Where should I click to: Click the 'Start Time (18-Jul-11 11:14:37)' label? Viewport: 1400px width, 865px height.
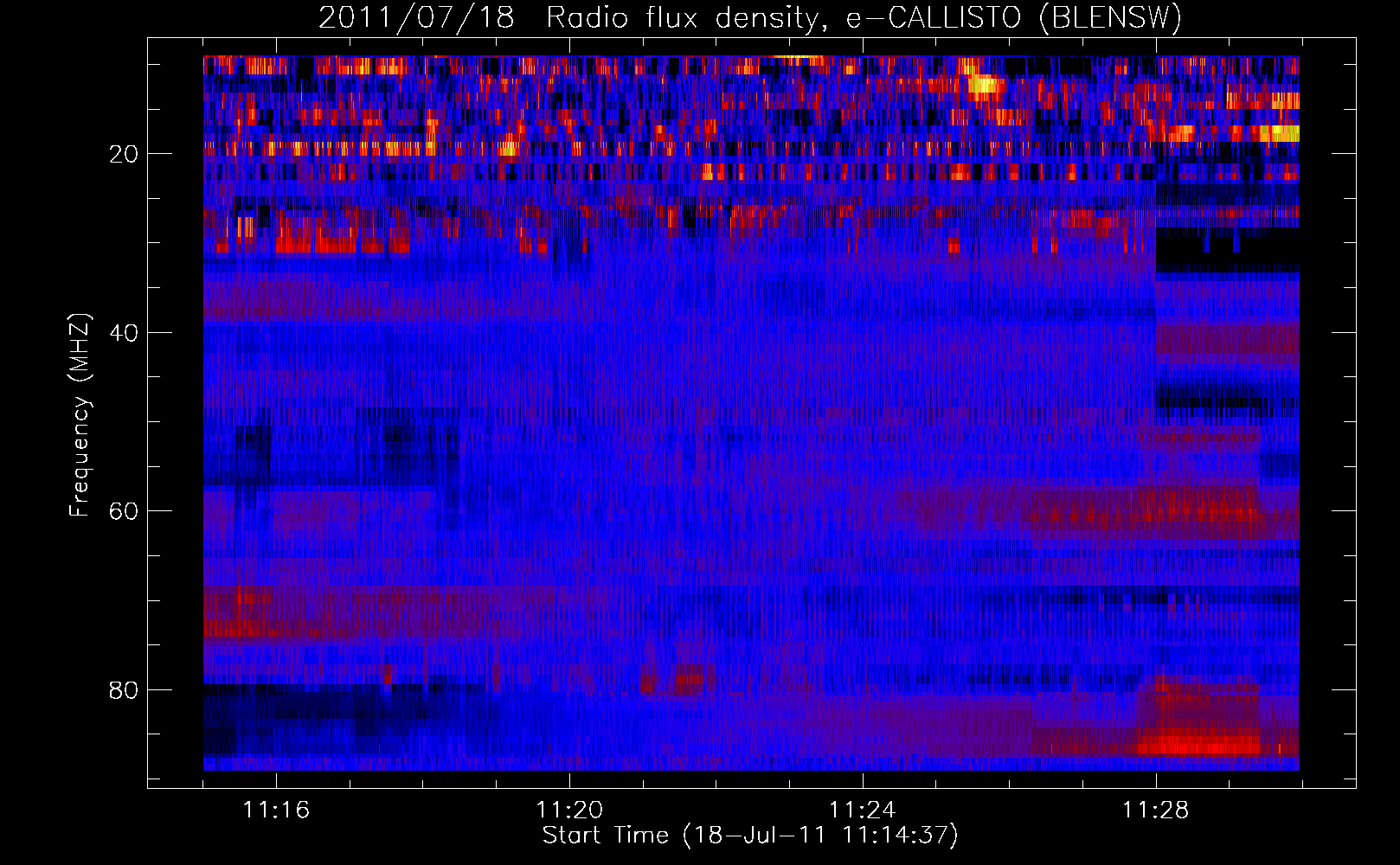point(750,836)
